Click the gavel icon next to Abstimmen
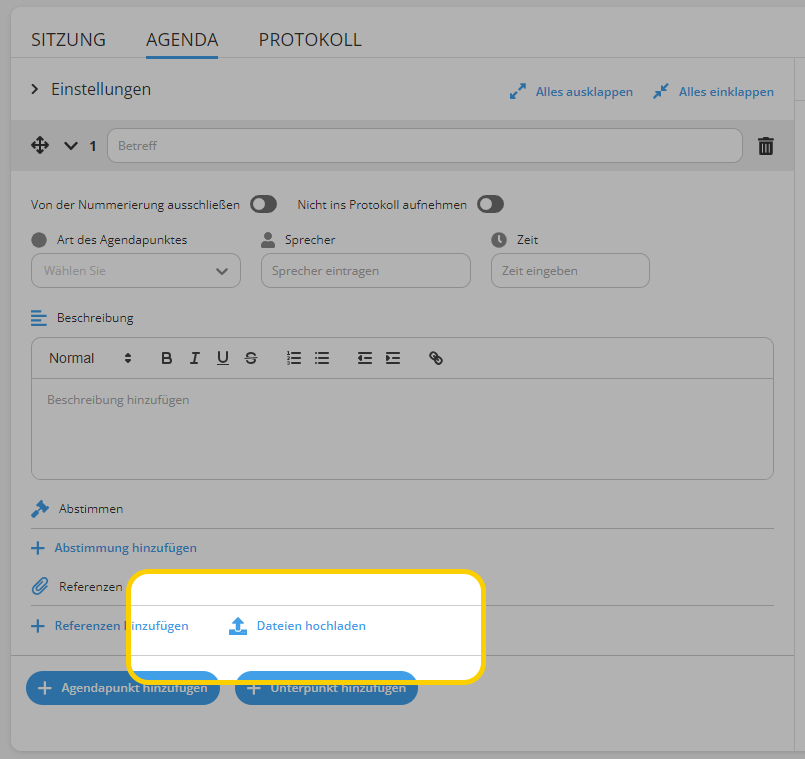Viewport: 805px width, 759px height. click(40, 509)
